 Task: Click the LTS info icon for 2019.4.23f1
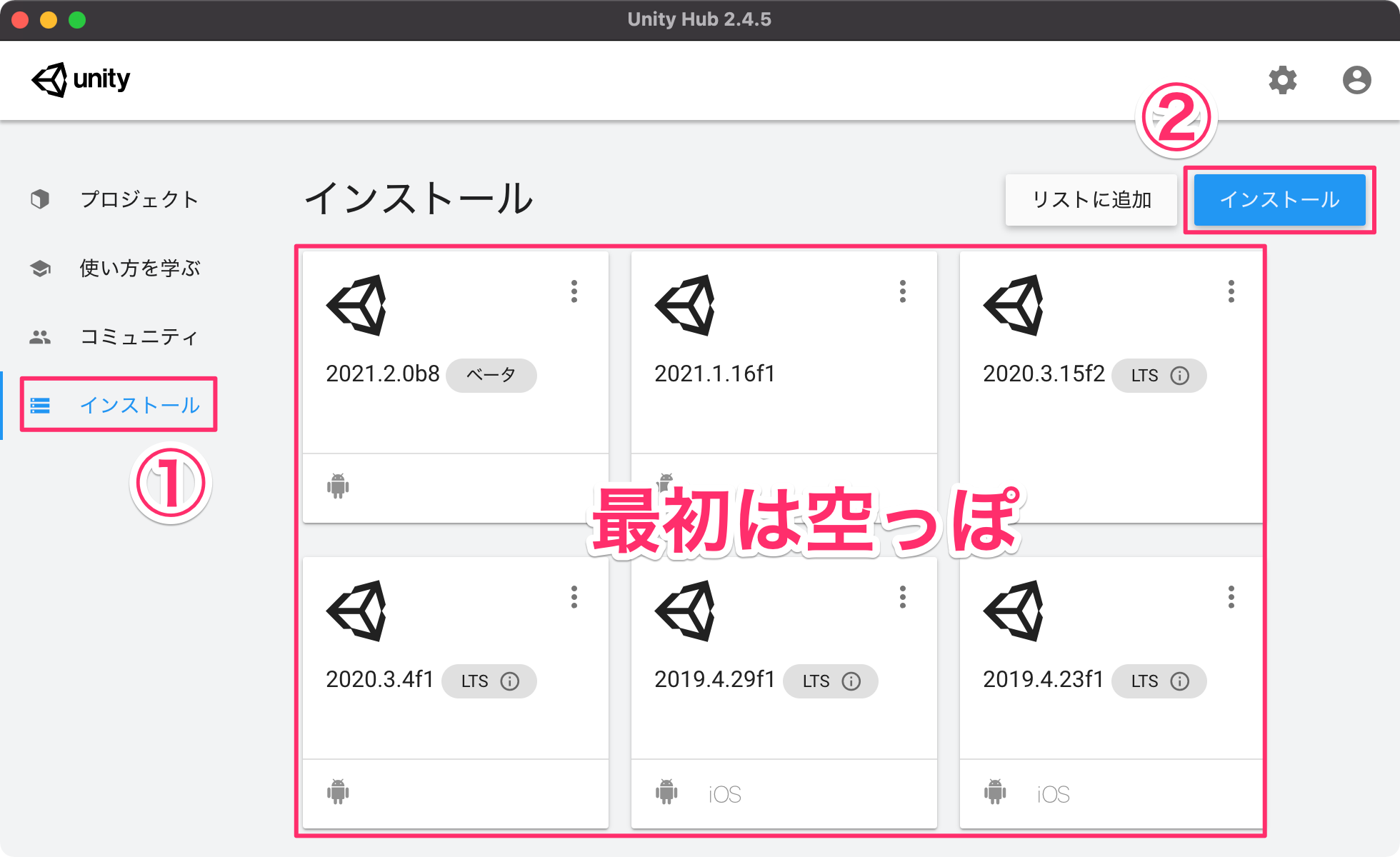[x=1180, y=681]
